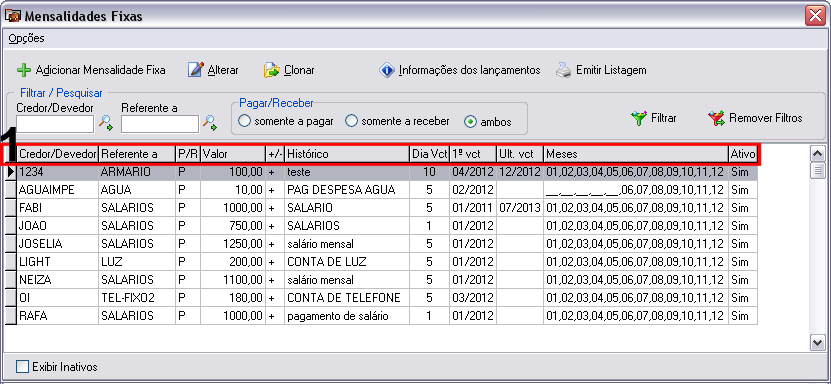Click the Meses column header
The width and height of the screenshot is (831, 385).
[636, 154]
